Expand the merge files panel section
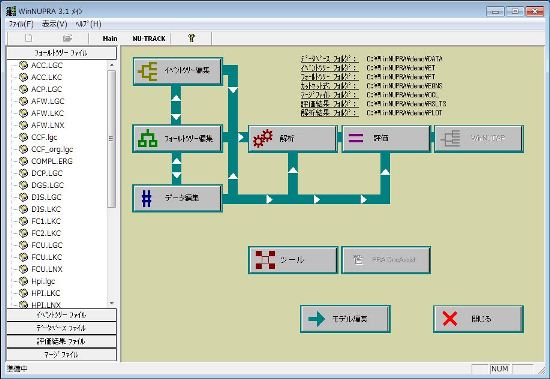Image resolution: width=550 pixels, height=379 pixels. pyautogui.click(x=61, y=354)
